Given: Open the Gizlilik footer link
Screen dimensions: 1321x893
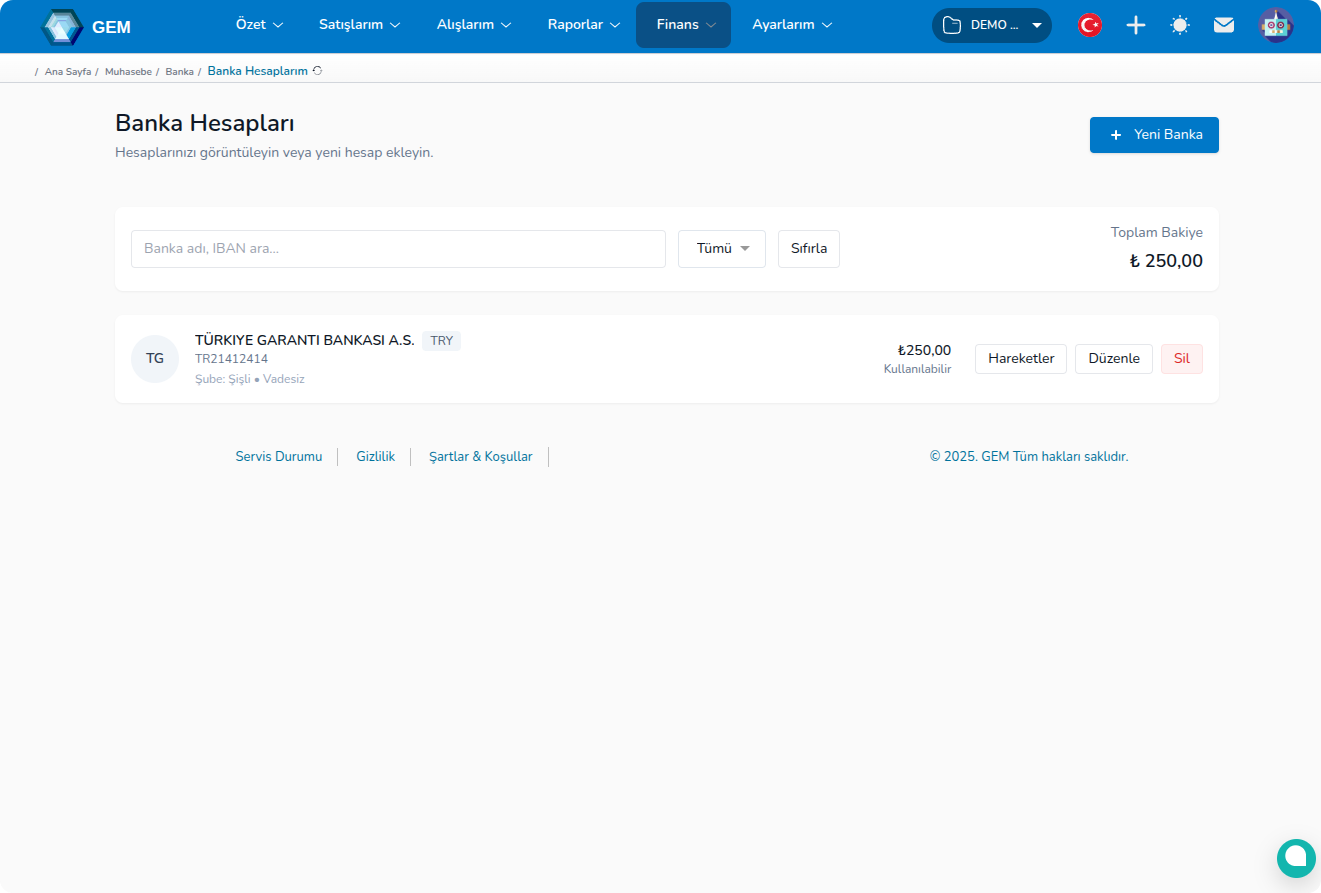Looking at the screenshot, I should pos(376,457).
